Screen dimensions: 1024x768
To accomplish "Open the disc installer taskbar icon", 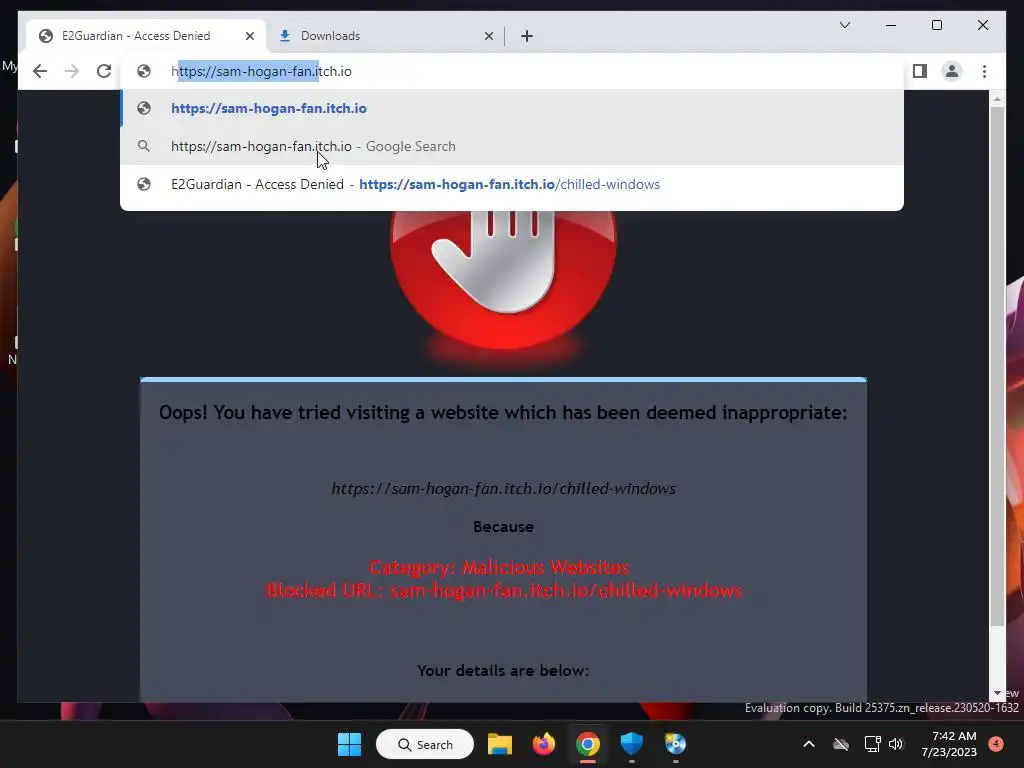I will pyautogui.click(x=675, y=744).
